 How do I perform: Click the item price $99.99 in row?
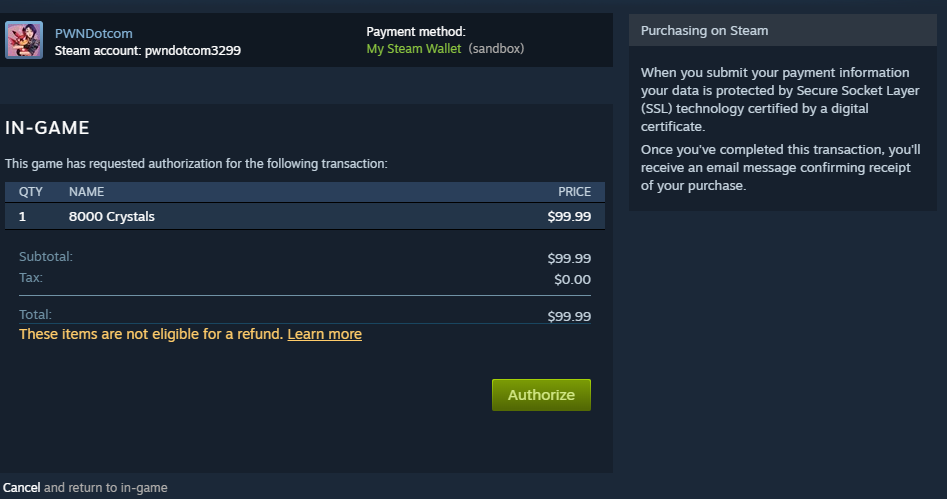pyautogui.click(x=569, y=216)
